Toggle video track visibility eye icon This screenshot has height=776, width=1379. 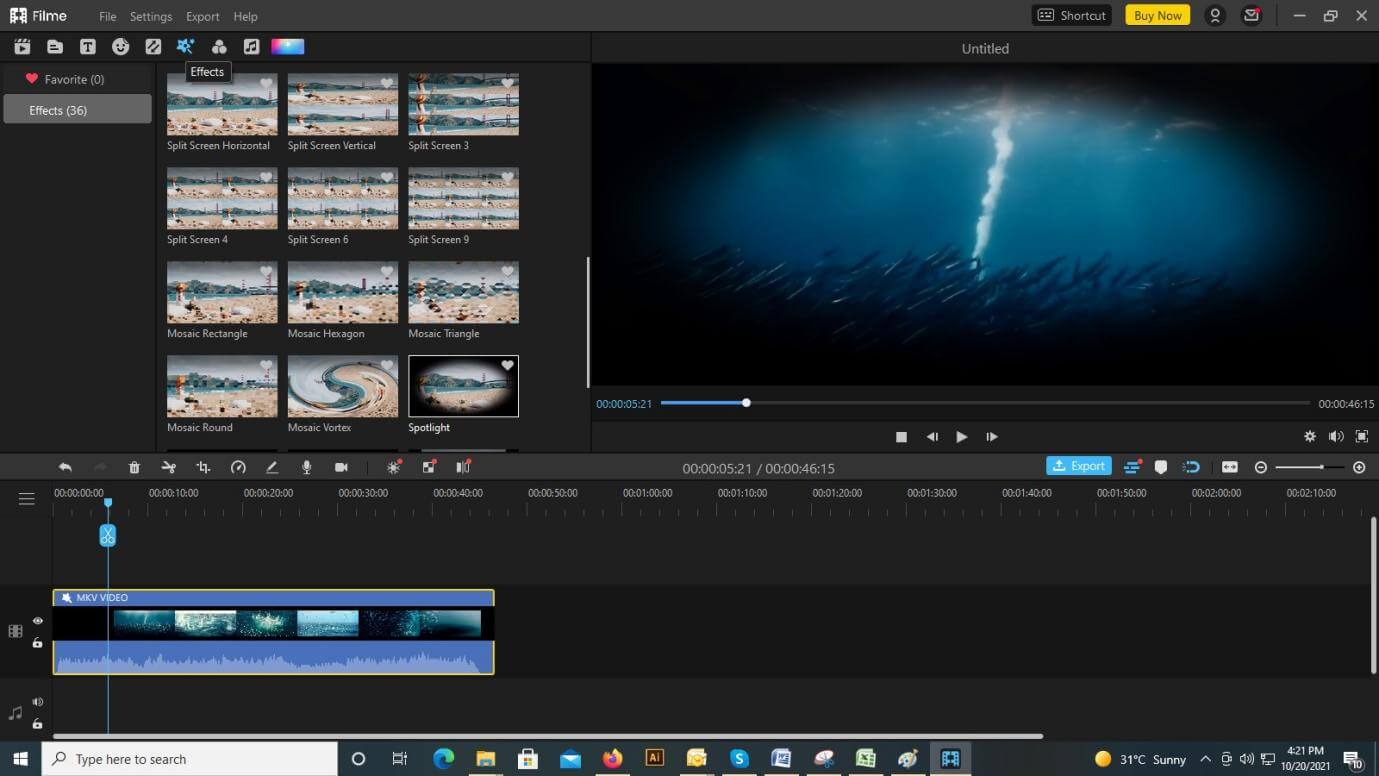pyautogui.click(x=38, y=621)
